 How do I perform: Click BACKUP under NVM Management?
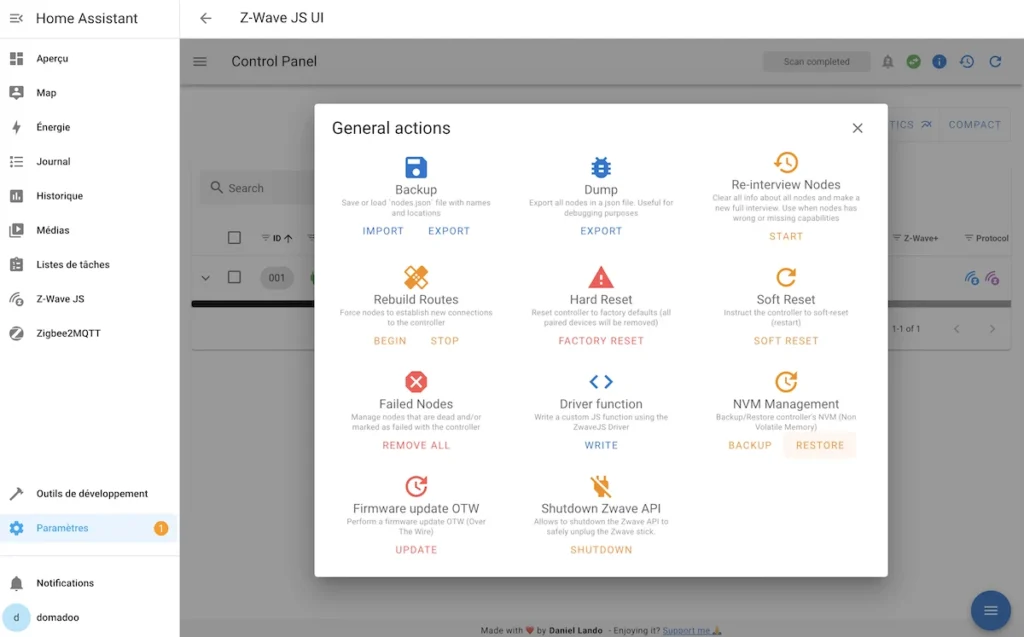pos(750,445)
